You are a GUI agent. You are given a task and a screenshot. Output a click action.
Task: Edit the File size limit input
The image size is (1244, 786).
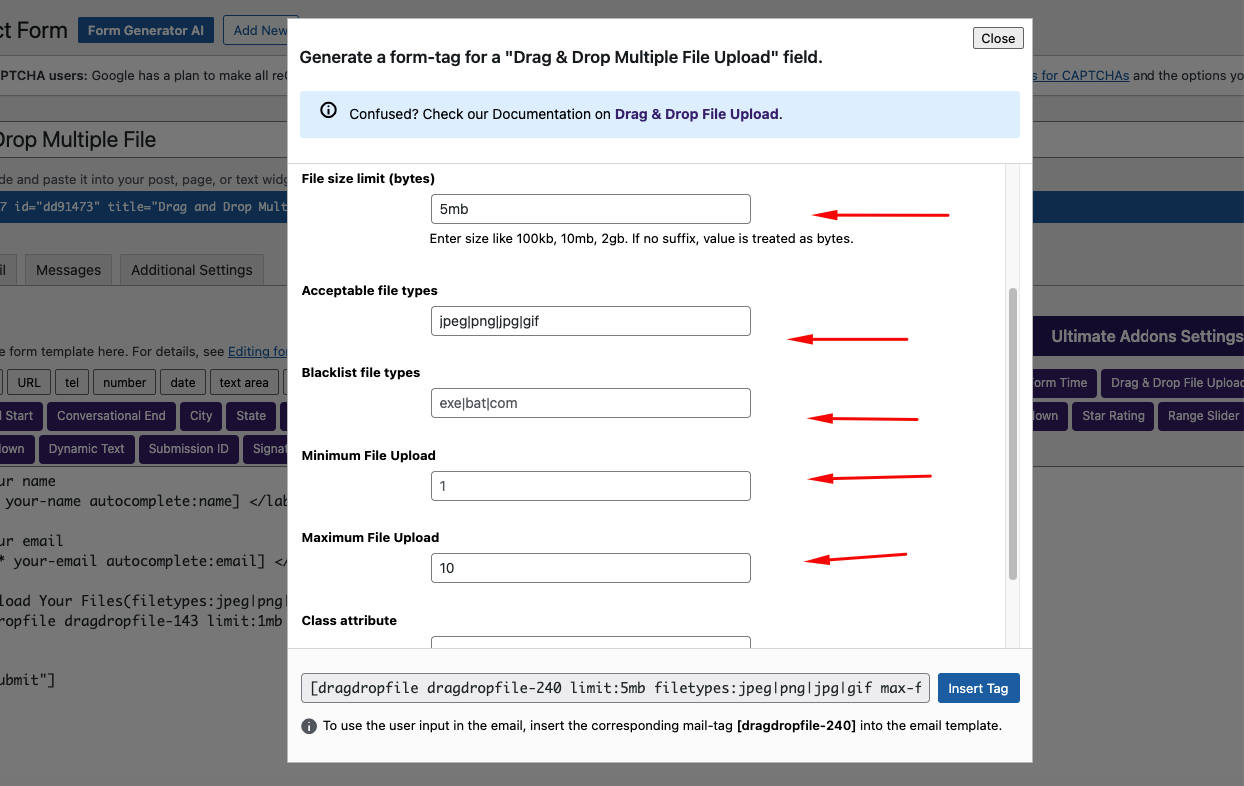[590, 209]
